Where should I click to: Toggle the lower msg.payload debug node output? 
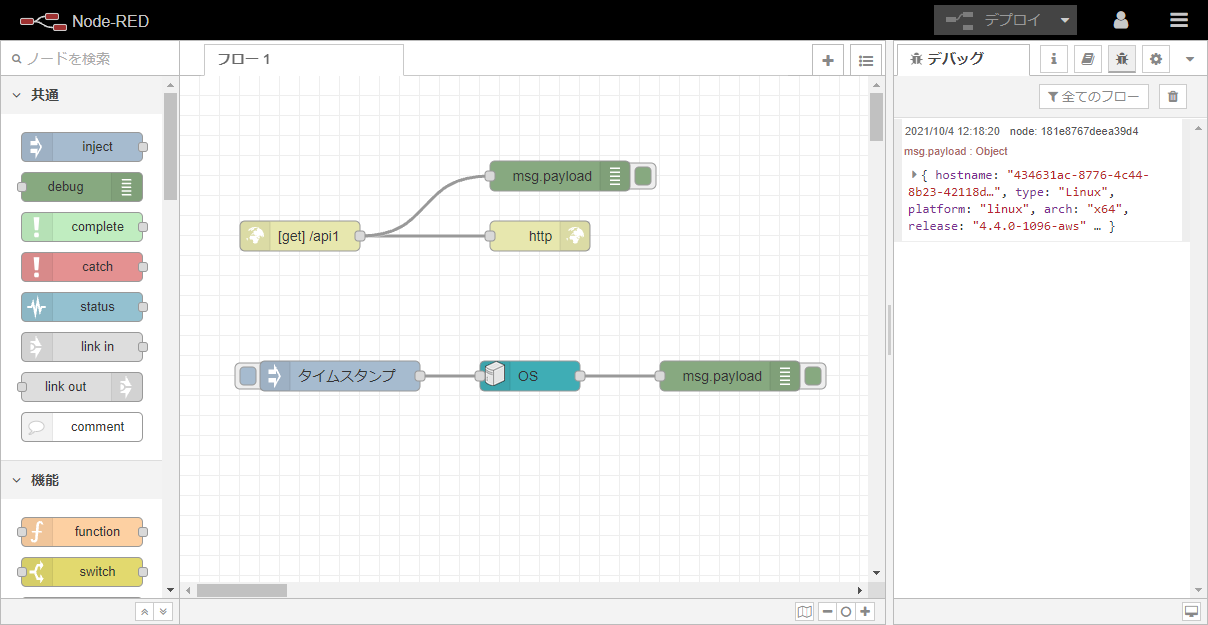814,376
